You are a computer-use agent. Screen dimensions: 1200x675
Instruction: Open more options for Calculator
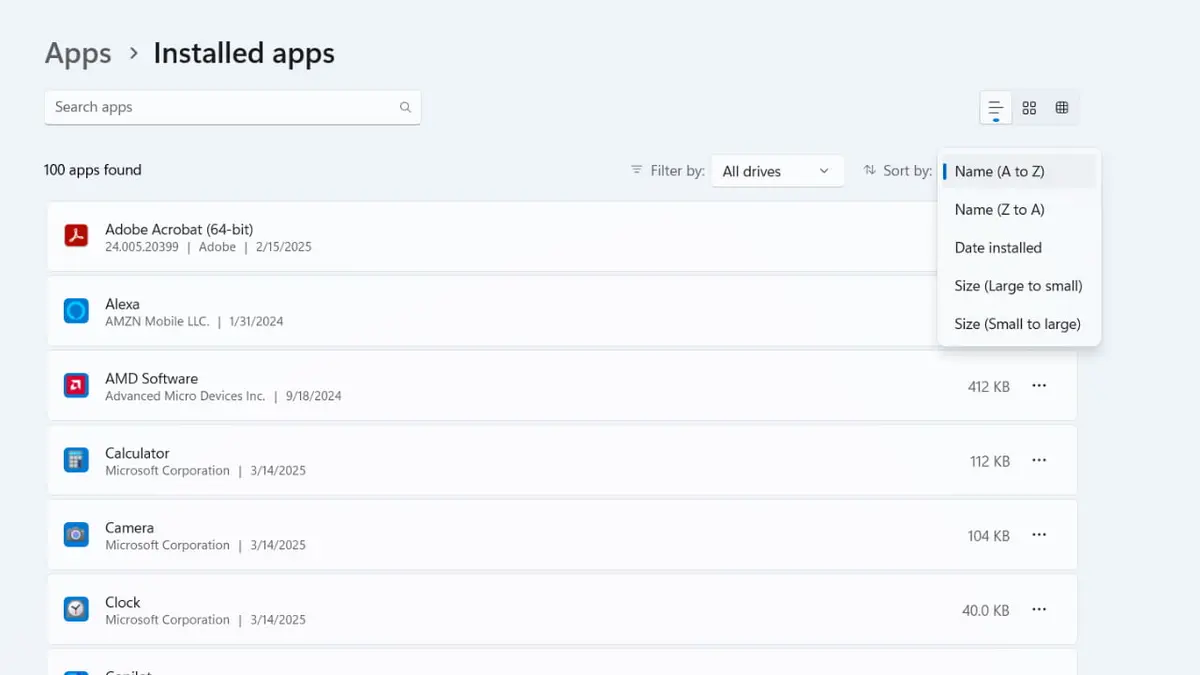point(1039,460)
